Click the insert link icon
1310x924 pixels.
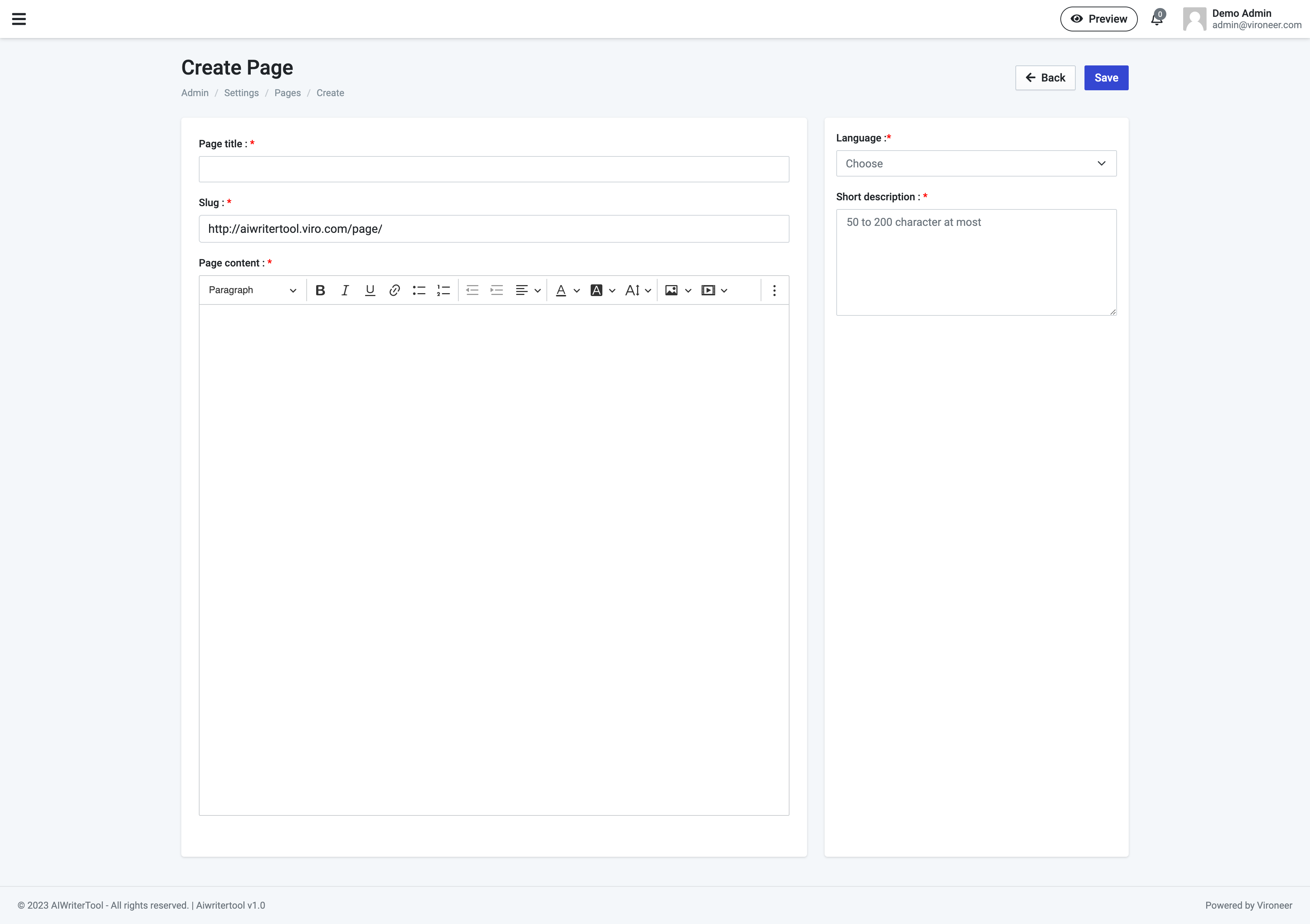(394, 290)
